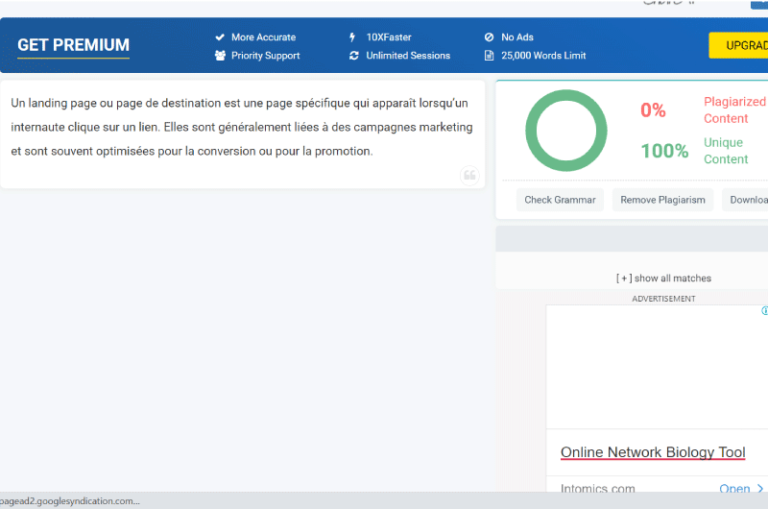Click the 10XFaster text
Viewport: 768px width, 509px height.
coord(389,37)
